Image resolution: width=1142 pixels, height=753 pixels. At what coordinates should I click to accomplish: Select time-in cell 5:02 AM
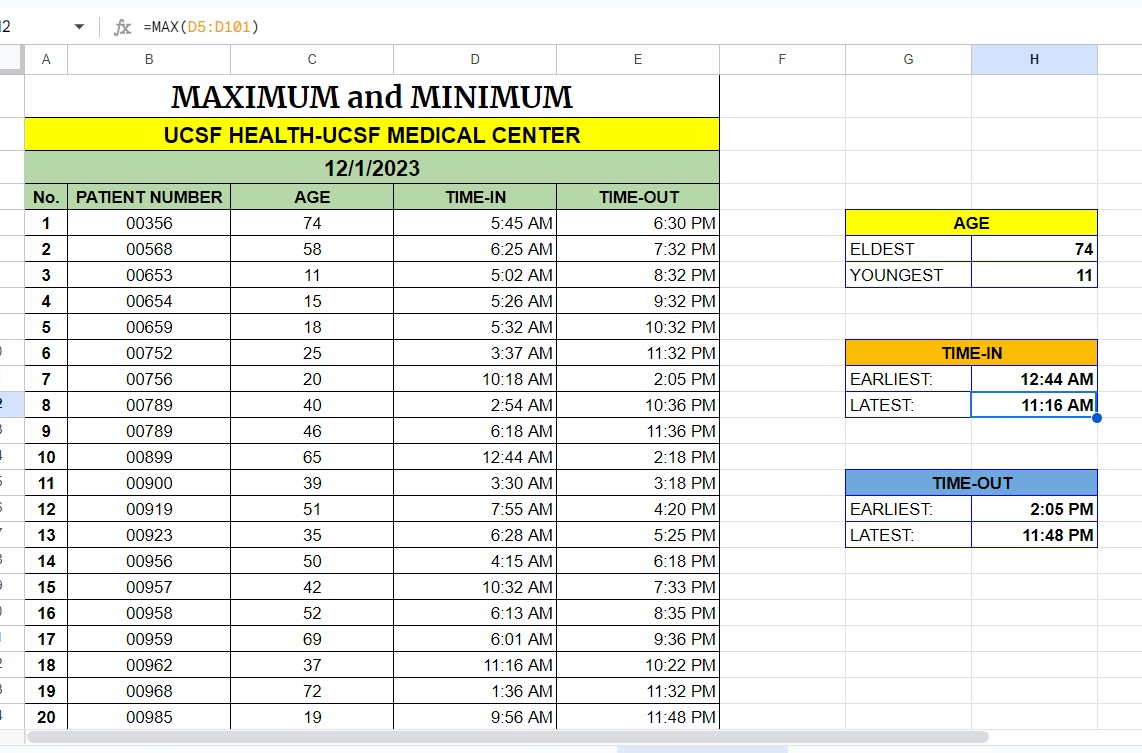[x=475, y=275]
